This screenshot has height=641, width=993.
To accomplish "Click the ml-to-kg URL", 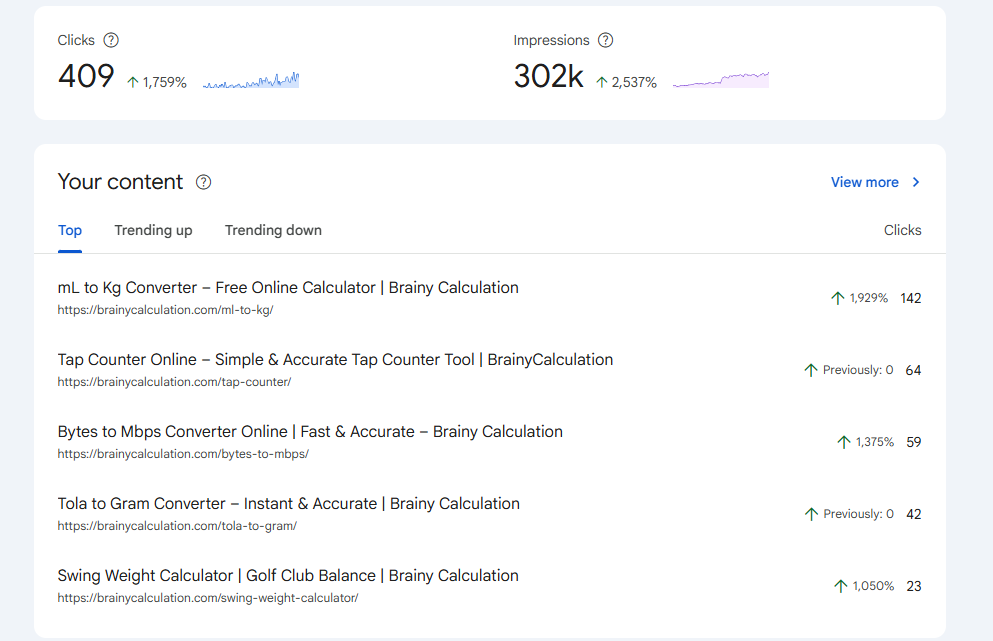I will coord(165,310).
